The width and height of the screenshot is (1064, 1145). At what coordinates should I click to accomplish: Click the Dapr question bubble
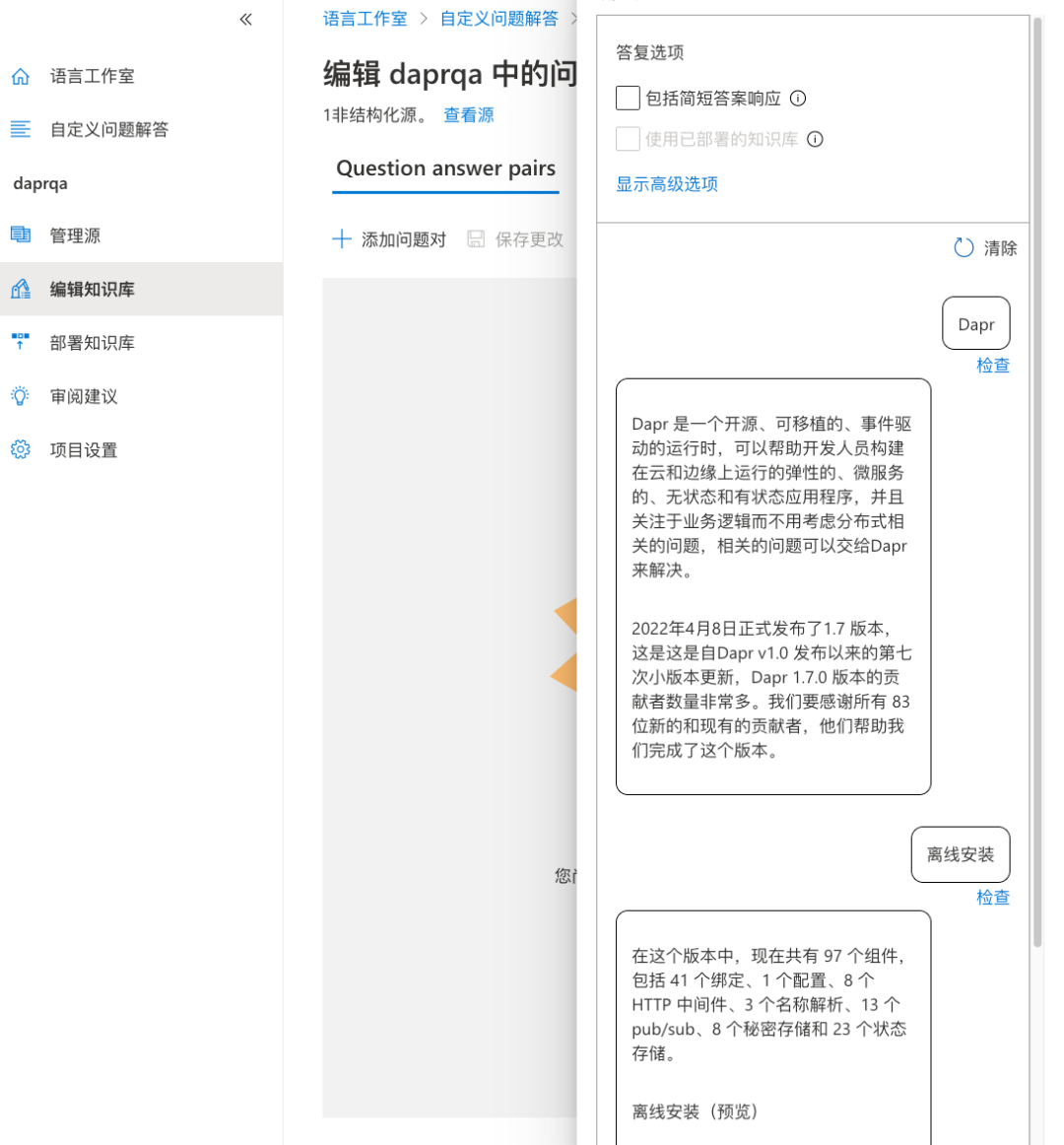tap(975, 323)
